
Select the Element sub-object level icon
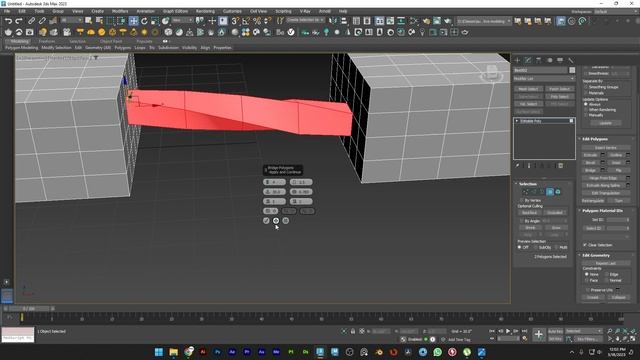point(558,192)
